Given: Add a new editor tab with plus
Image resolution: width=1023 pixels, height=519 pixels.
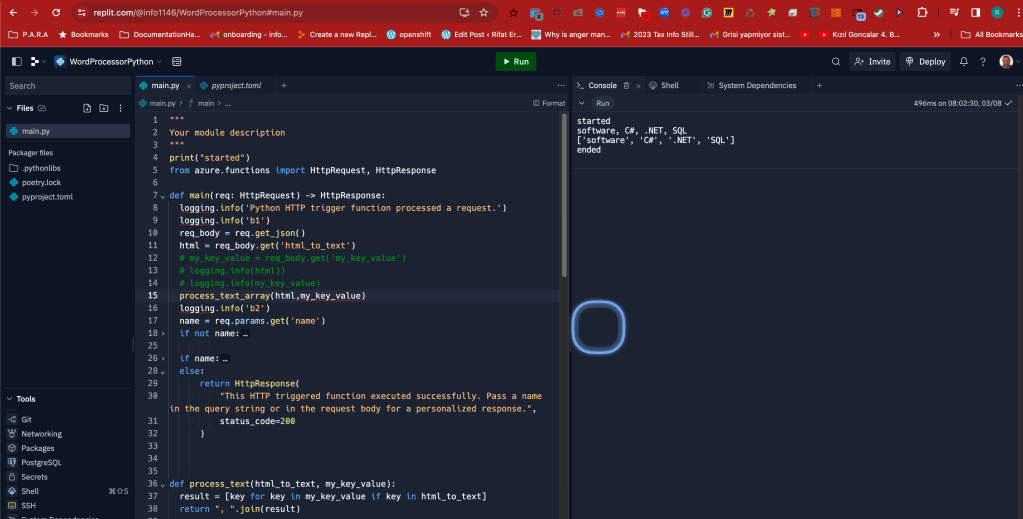Looking at the screenshot, I should [284, 86].
